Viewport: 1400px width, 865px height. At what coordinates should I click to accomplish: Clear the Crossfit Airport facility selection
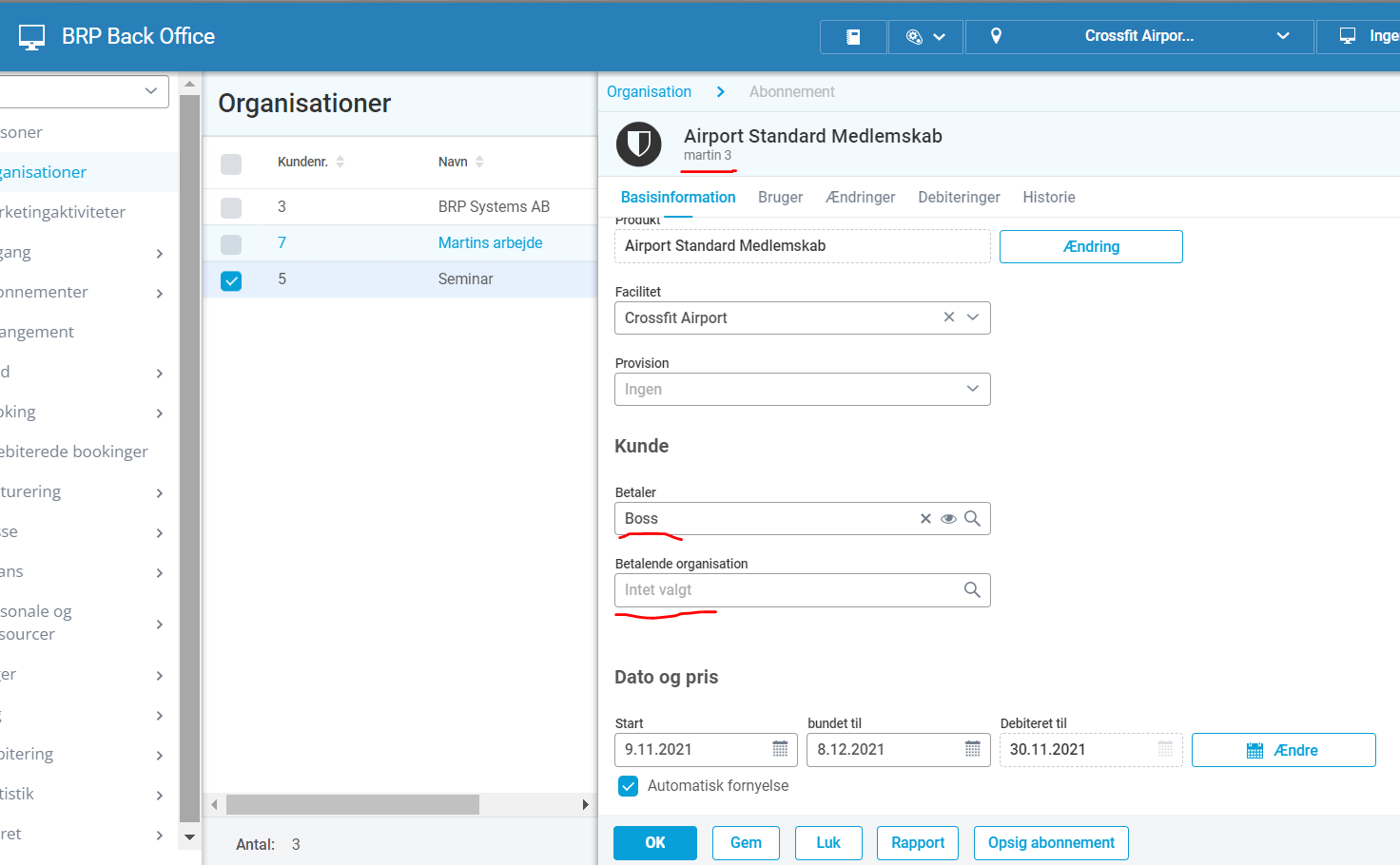point(948,317)
